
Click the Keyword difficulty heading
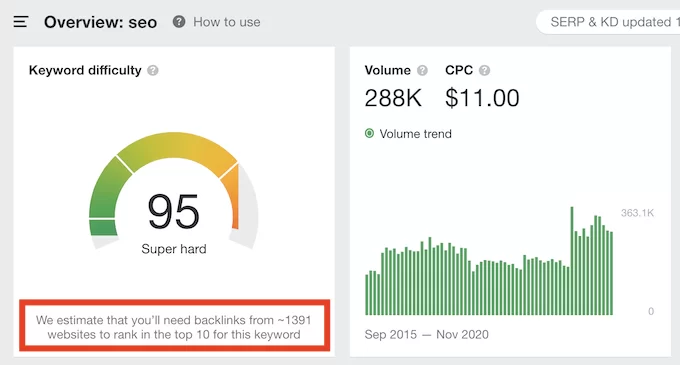point(85,70)
